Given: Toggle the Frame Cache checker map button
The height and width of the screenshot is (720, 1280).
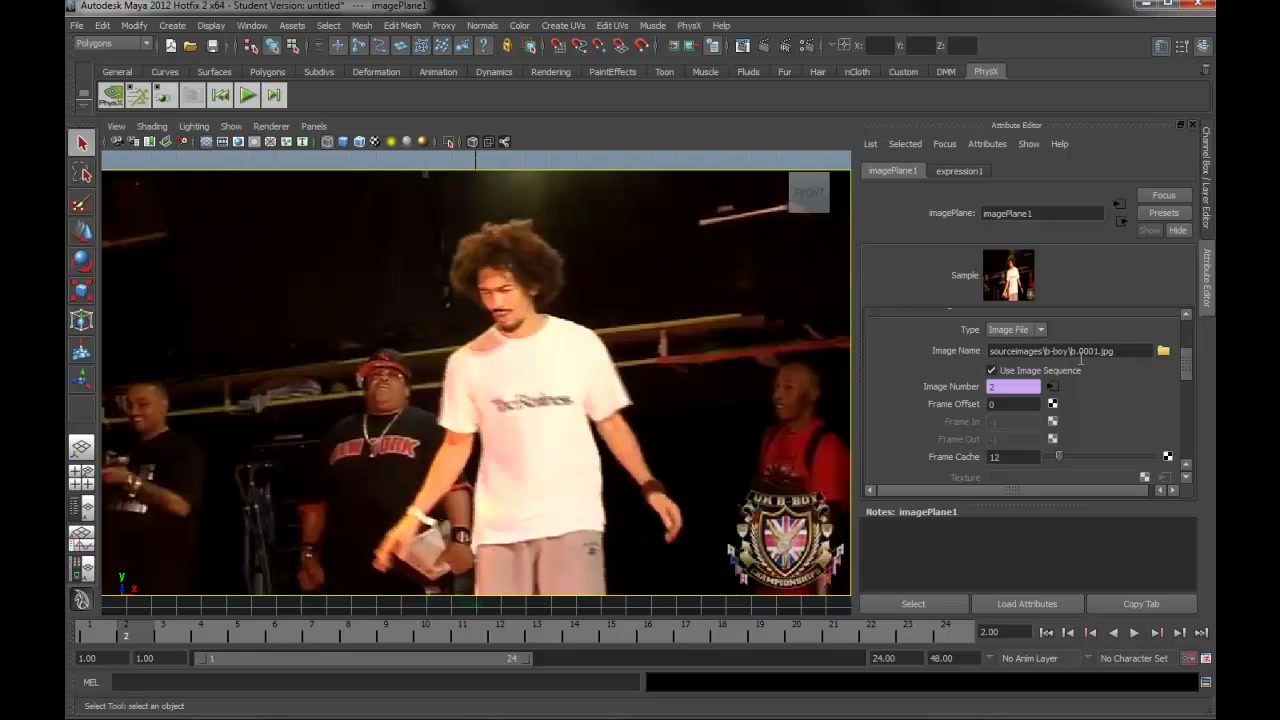Looking at the screenshot, I should (x=1167, y=457).
